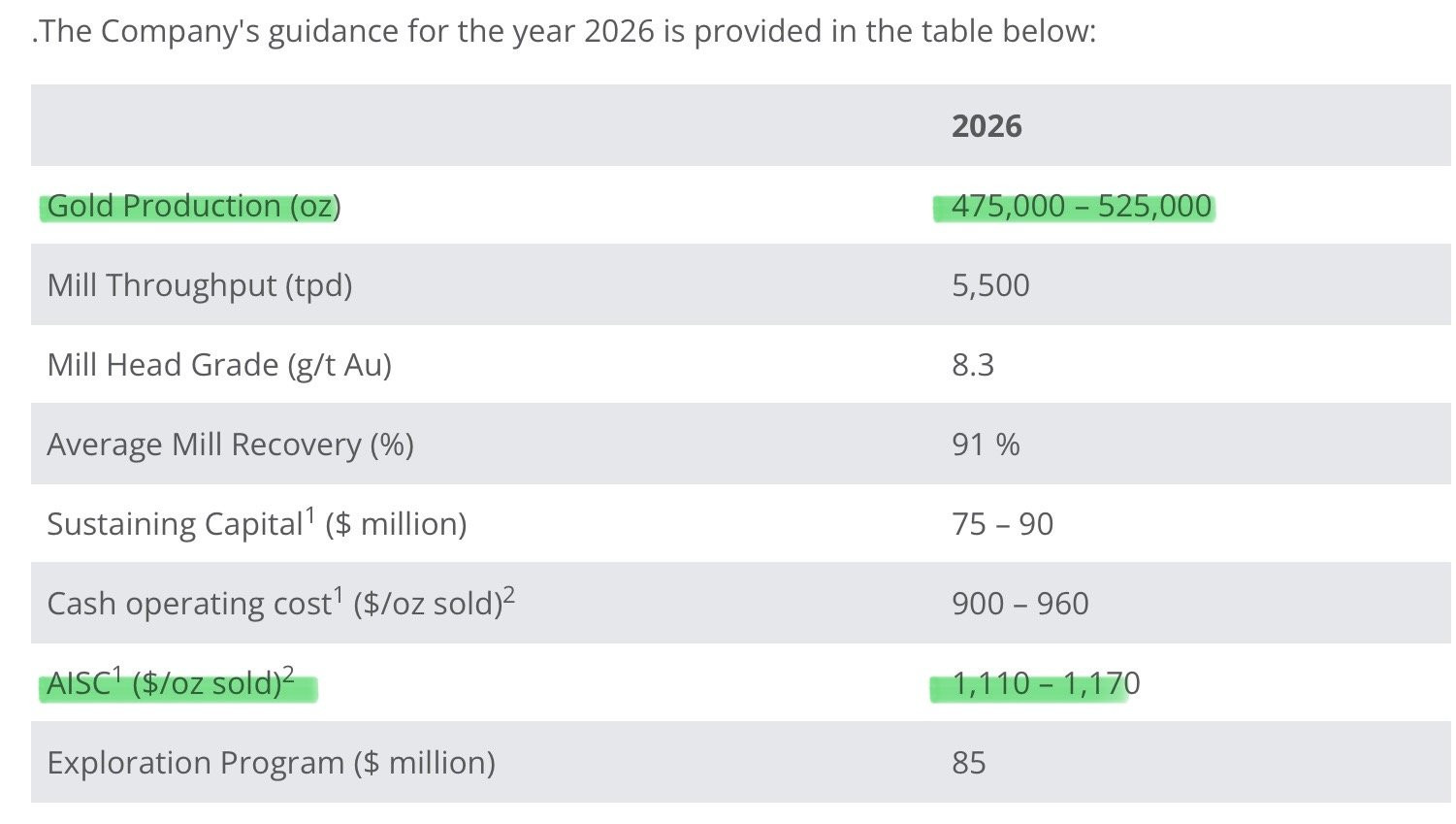Select the Average Mill Recovery (%) label
This screenshot has width=1456, height=824.
[230, 445]
